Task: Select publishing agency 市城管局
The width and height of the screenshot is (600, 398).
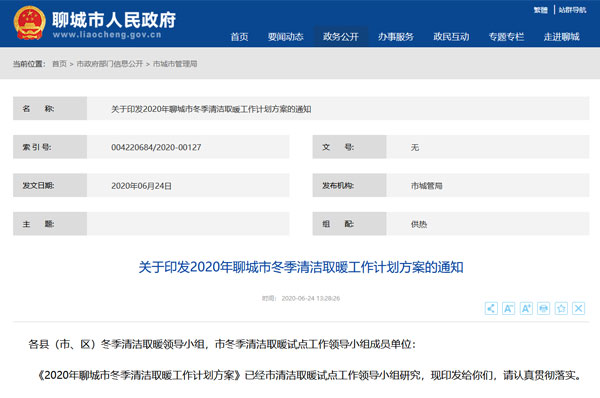Action: pyautogui.click(x=426, y=186)
